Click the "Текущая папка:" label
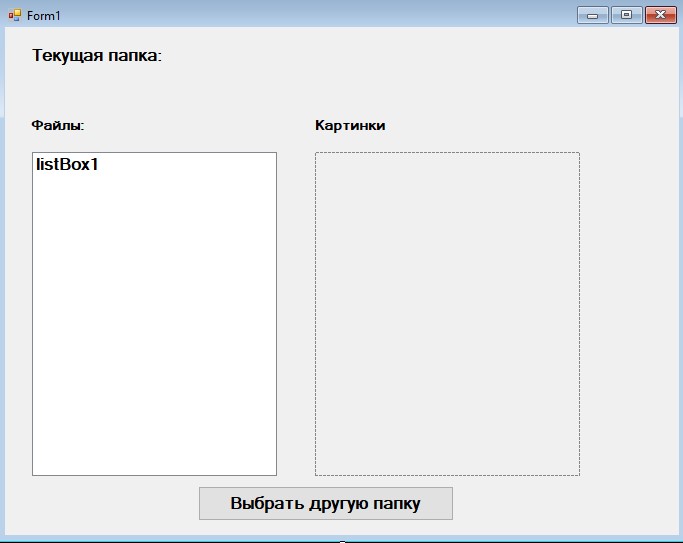This screenshot has width=683, height=543. click(97, 56)
